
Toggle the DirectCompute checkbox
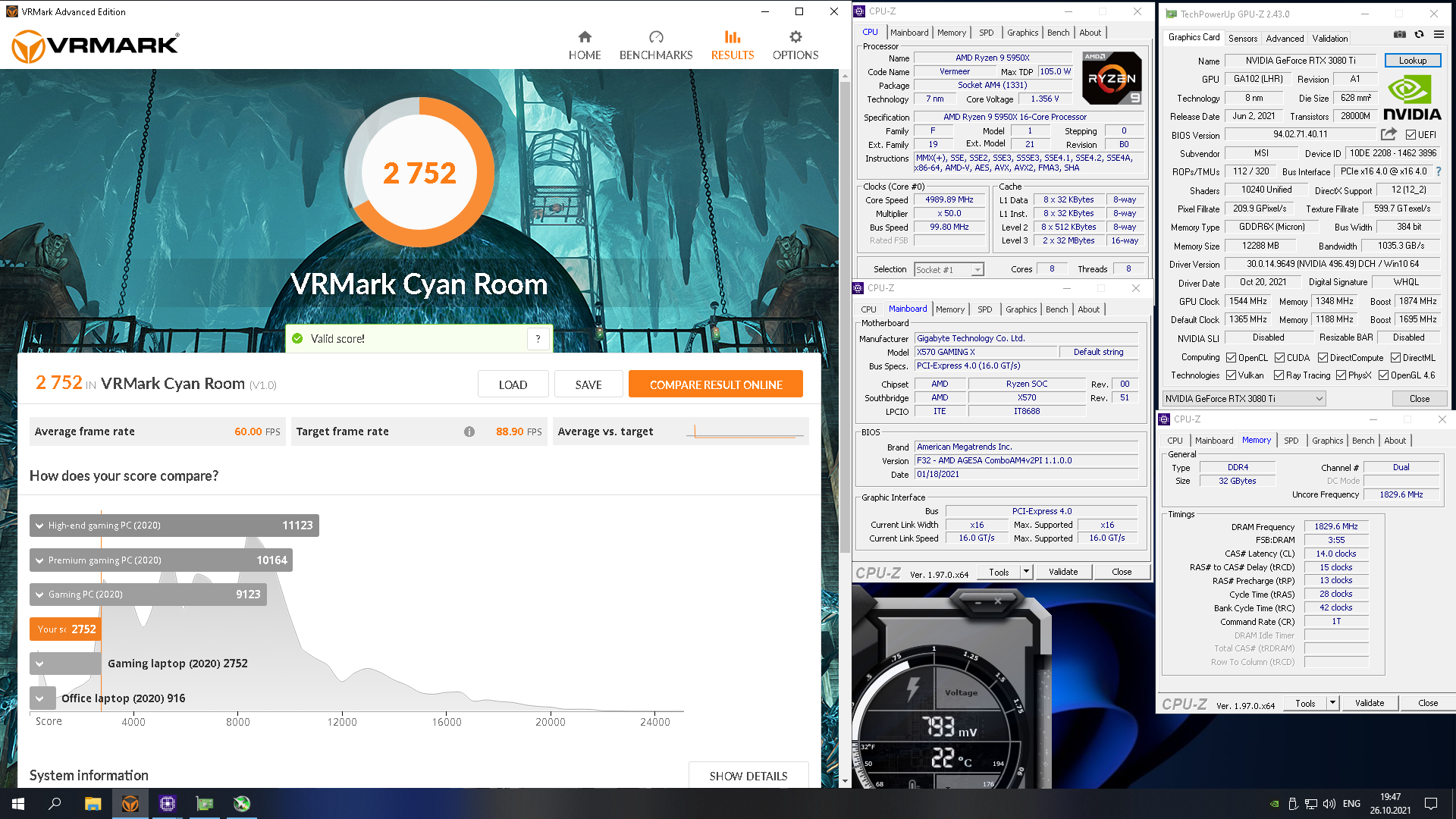tap(1323, 358)
